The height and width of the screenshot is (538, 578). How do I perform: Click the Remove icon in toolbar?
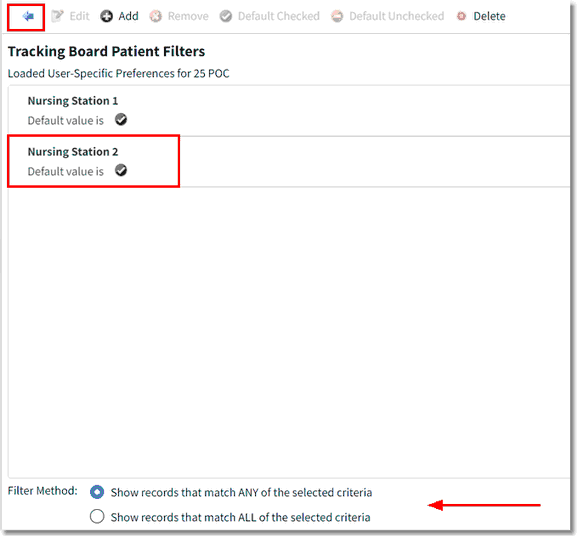tap(156, 16)
